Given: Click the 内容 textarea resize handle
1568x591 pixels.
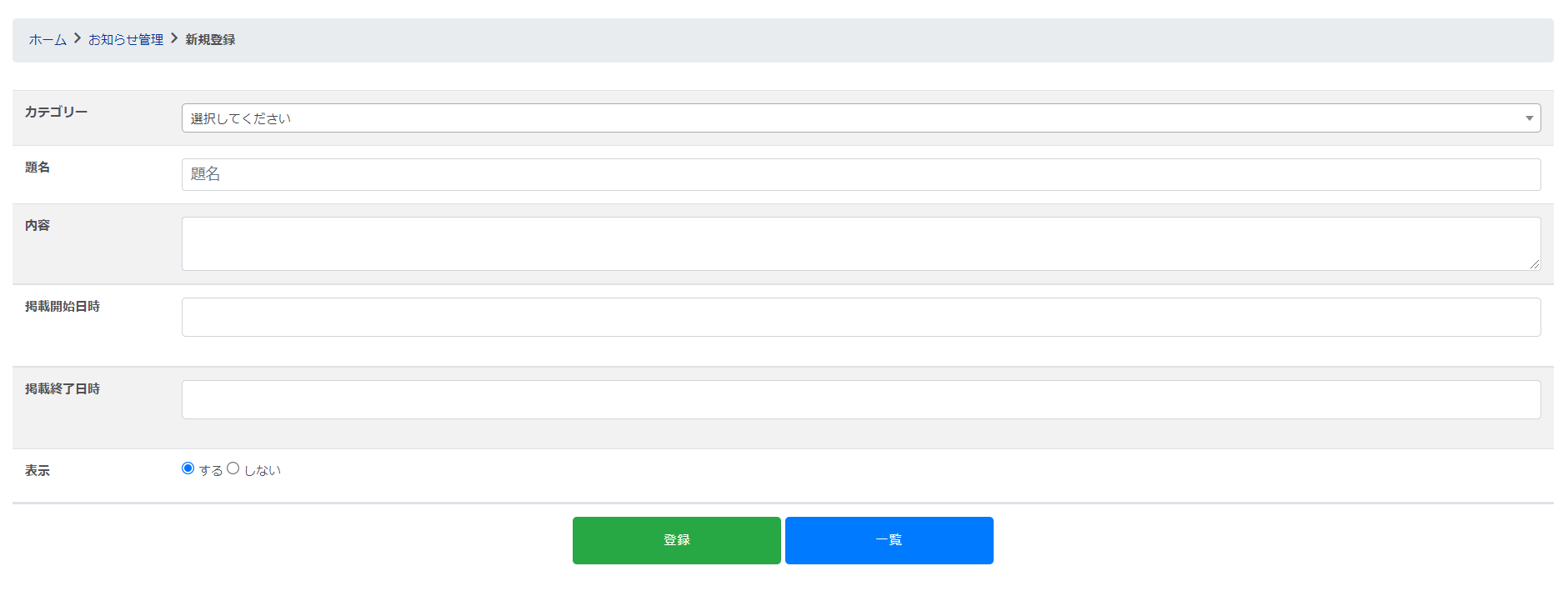Looking at the screenshot, I should point(1535,264).
